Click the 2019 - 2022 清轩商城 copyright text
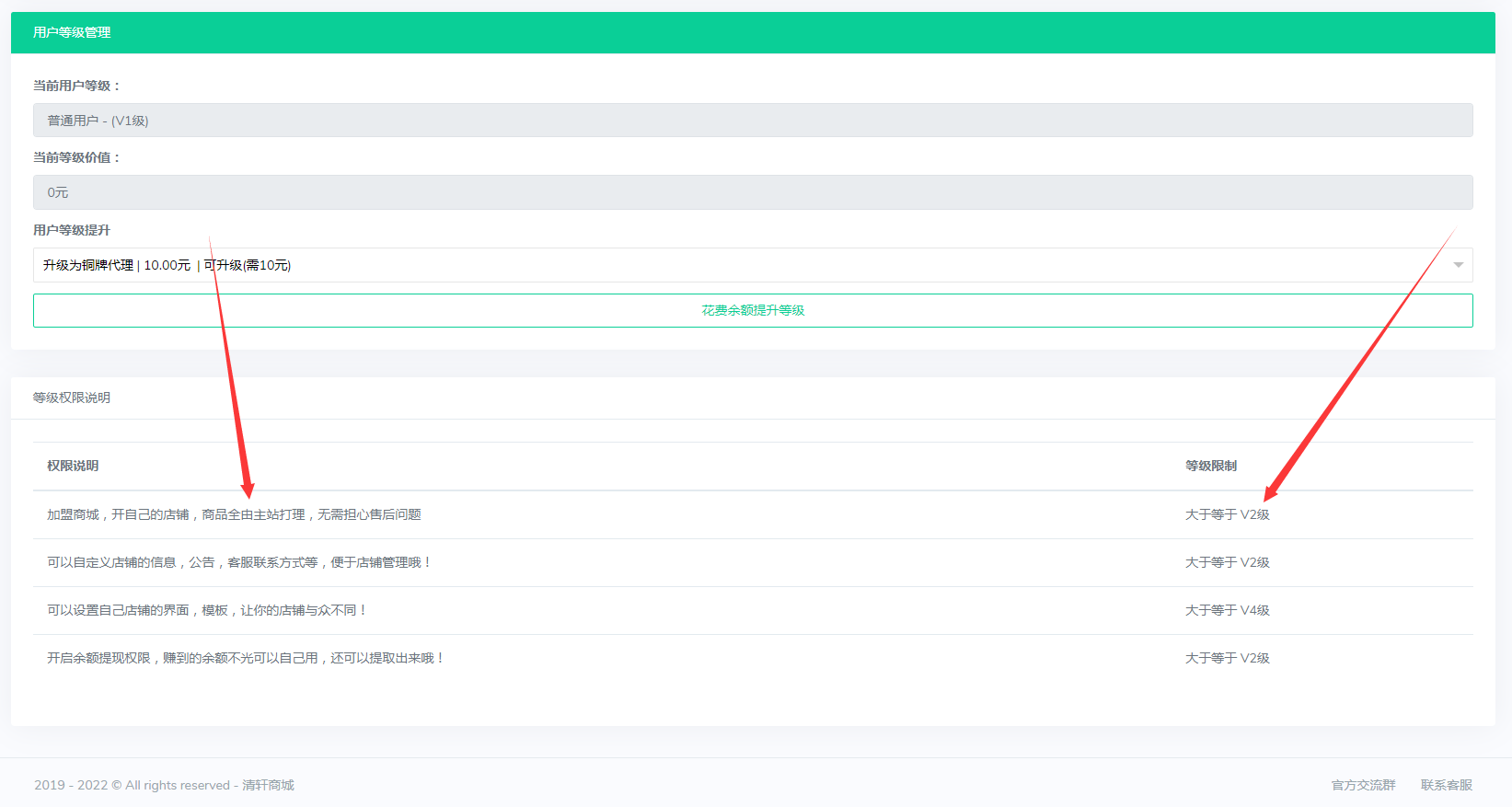 pyautogui.click(x=165, y=785)
